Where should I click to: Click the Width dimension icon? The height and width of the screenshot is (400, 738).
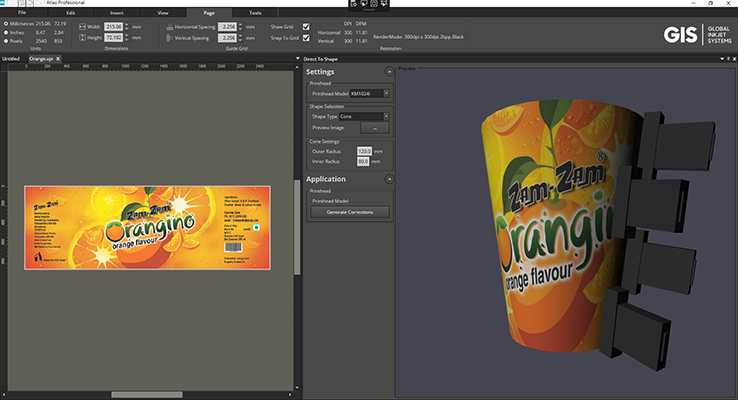(82, 27)
